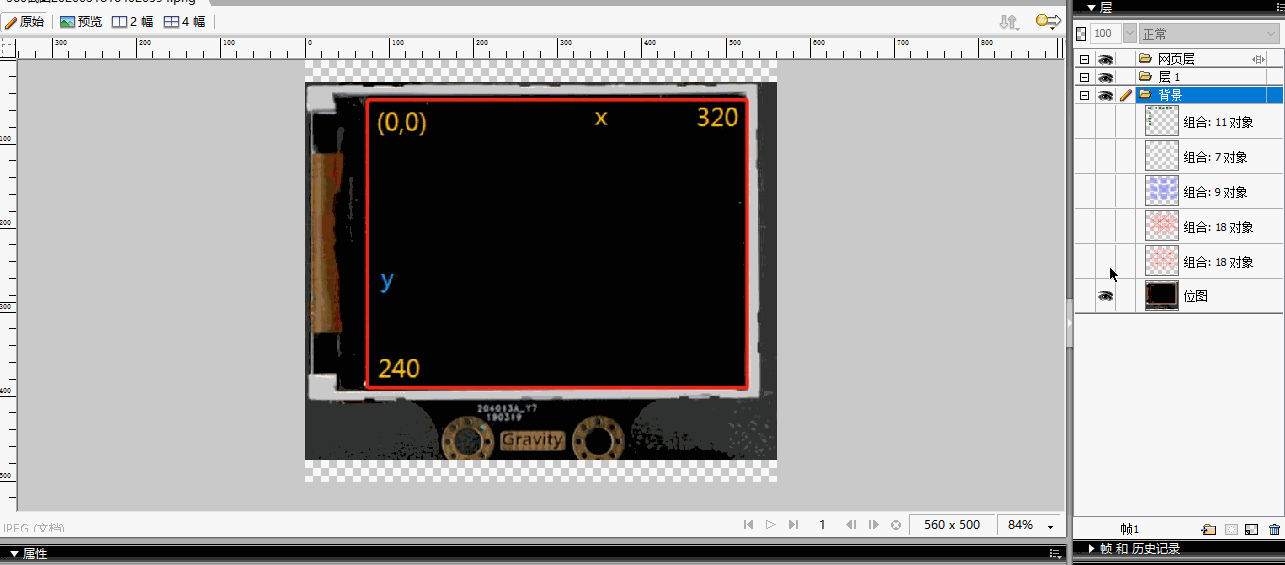Collapse the 层 1 layer with minus box
Screen dimensions: 1285x565
click(1084, 77)
